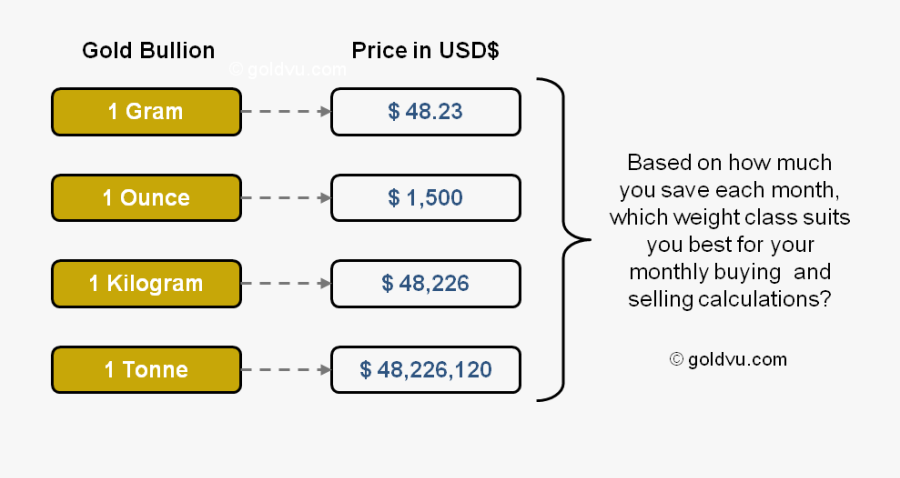Click the faint goldvu.com watermark at top

coord(288,70)
